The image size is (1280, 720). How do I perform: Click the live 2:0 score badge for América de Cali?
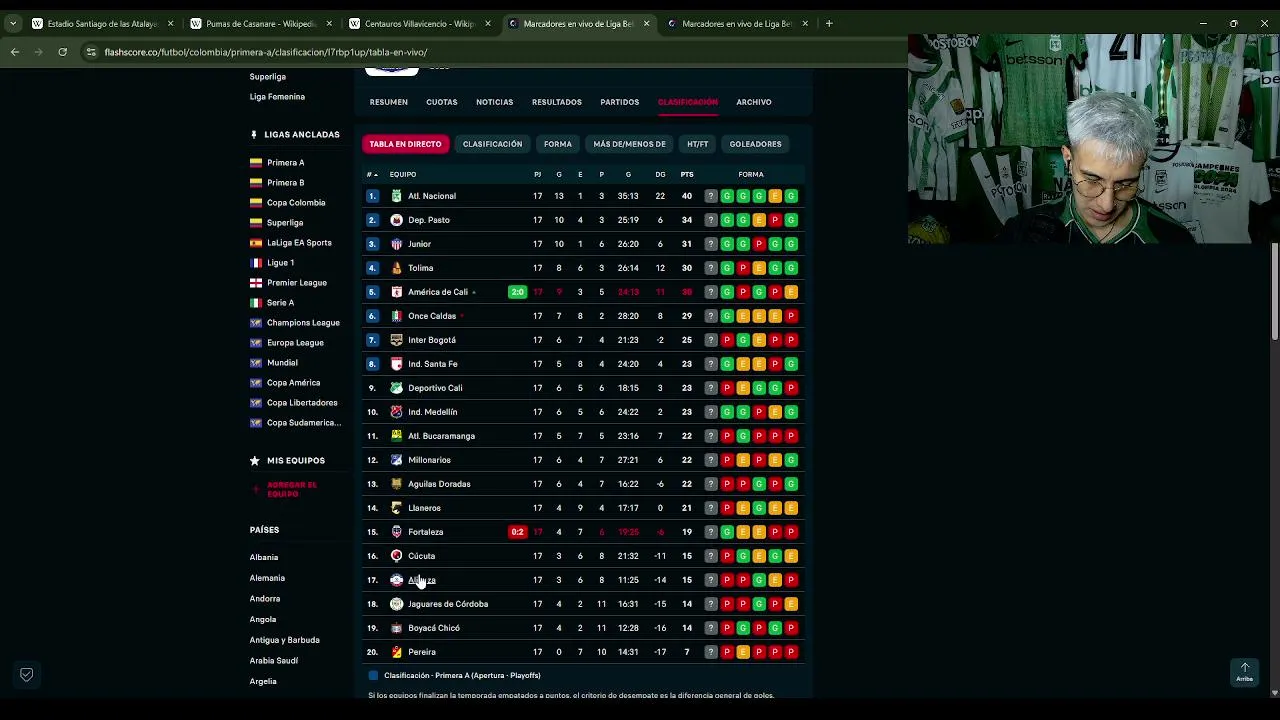[517, 292]
